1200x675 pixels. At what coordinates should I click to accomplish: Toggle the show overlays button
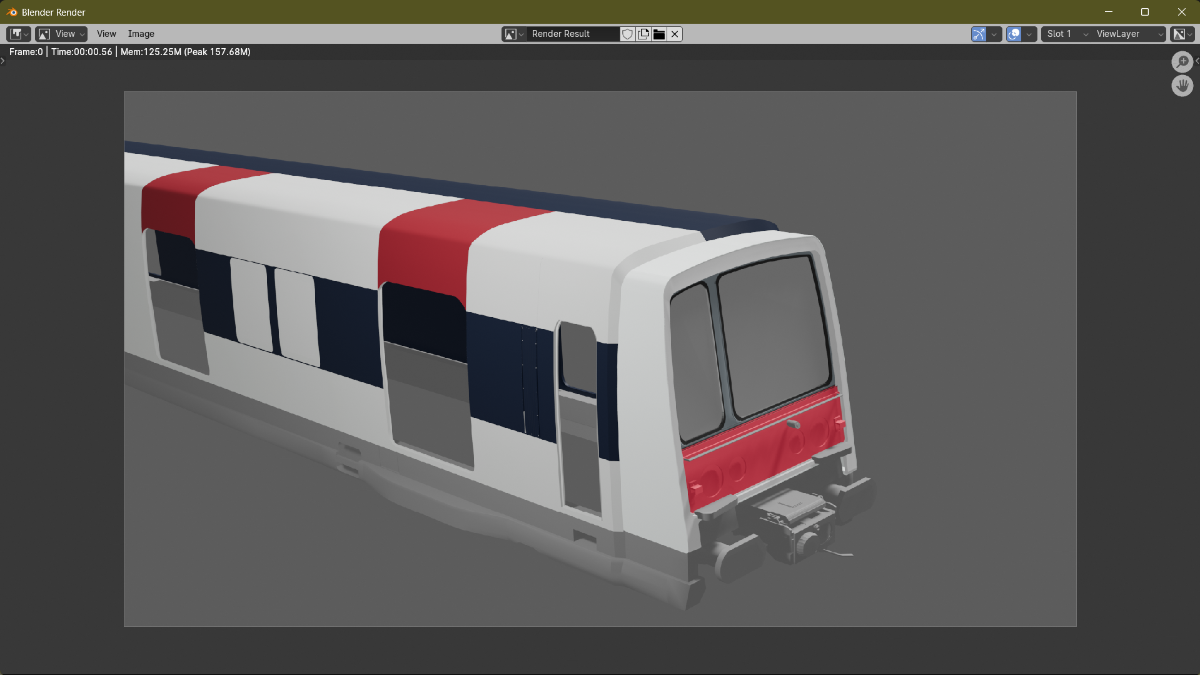[1014, 34]
